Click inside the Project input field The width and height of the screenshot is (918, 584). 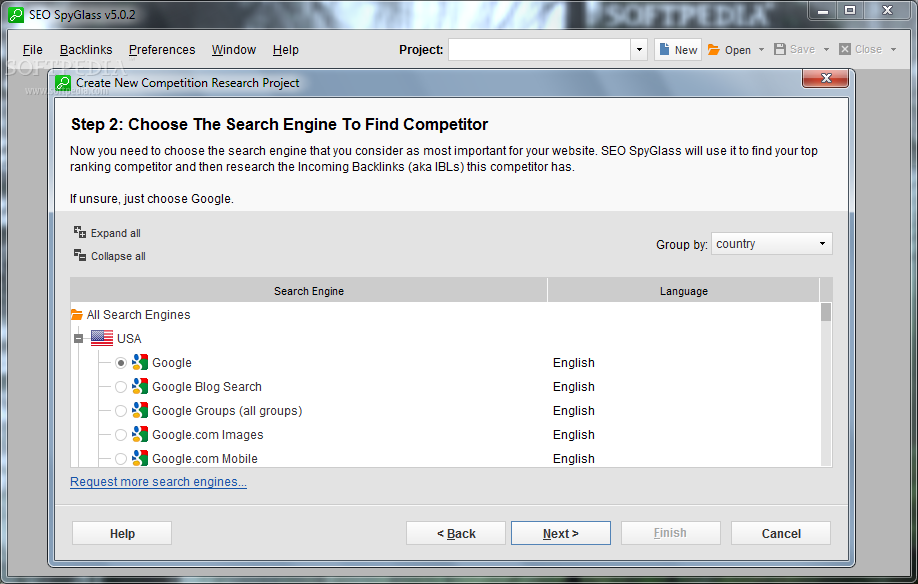[x=539, y=50]
